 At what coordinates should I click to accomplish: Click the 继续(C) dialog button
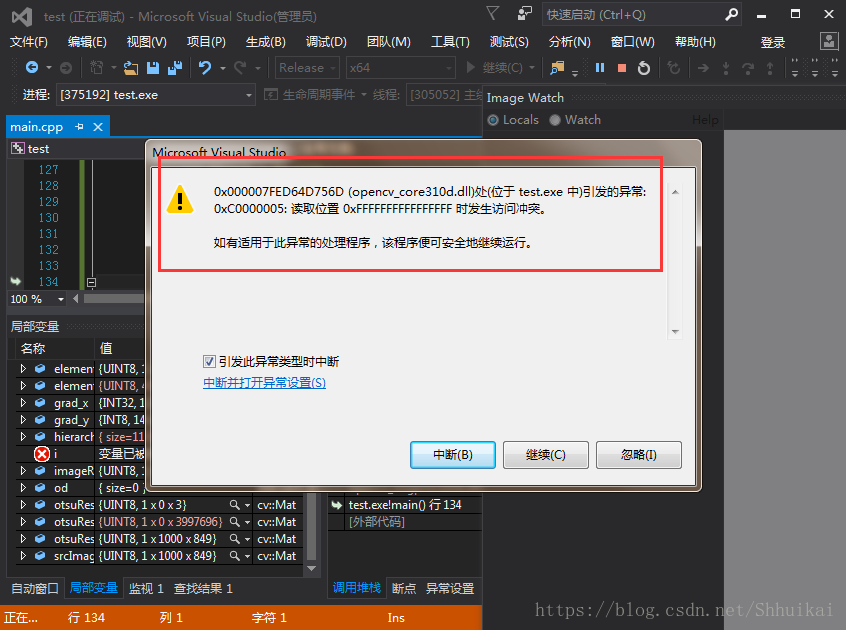point(545,455)
